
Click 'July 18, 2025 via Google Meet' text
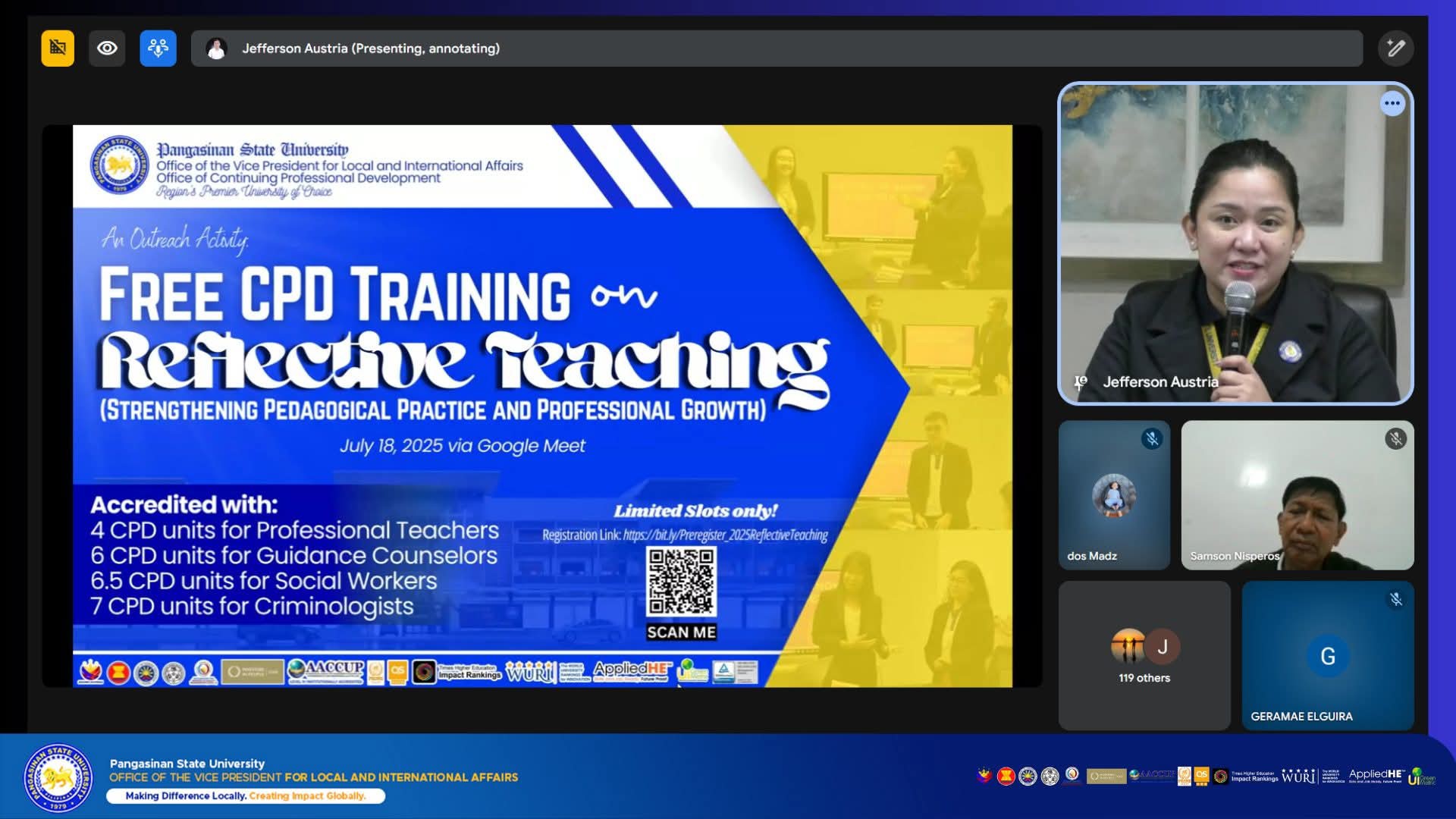coord(463,446)
